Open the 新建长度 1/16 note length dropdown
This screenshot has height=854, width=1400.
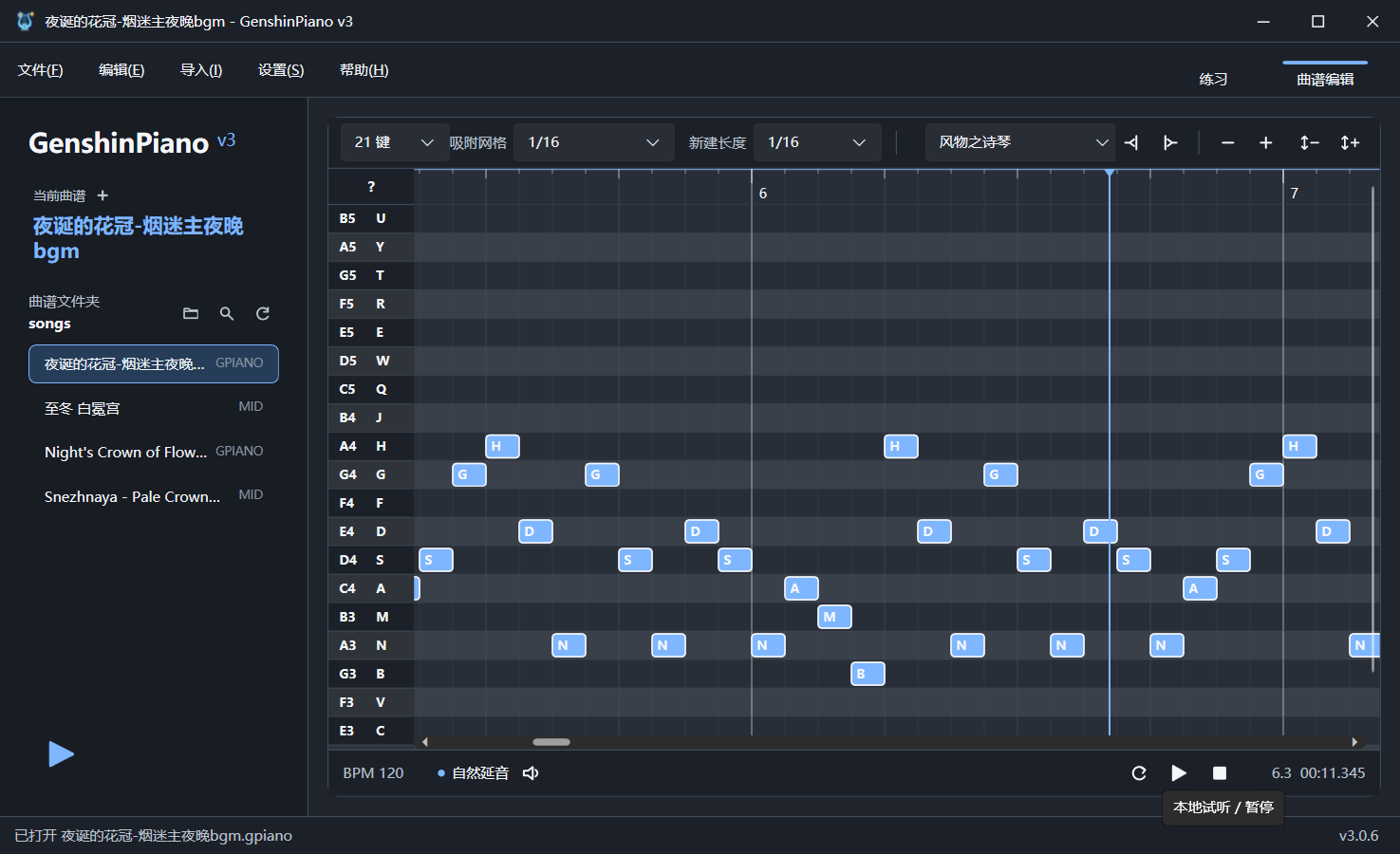(817, 142)
